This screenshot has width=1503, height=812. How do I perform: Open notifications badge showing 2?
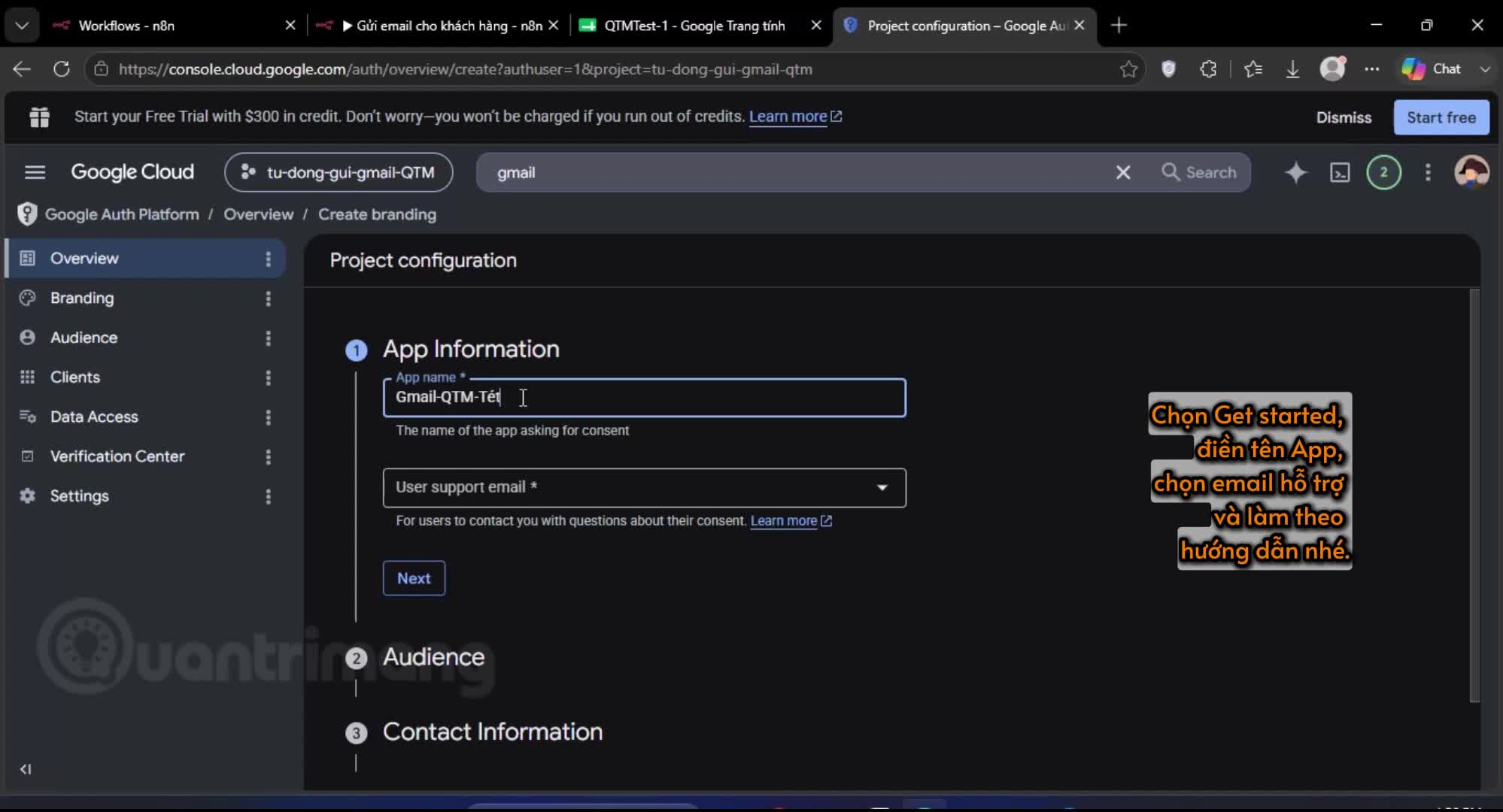coord(1383,172)
